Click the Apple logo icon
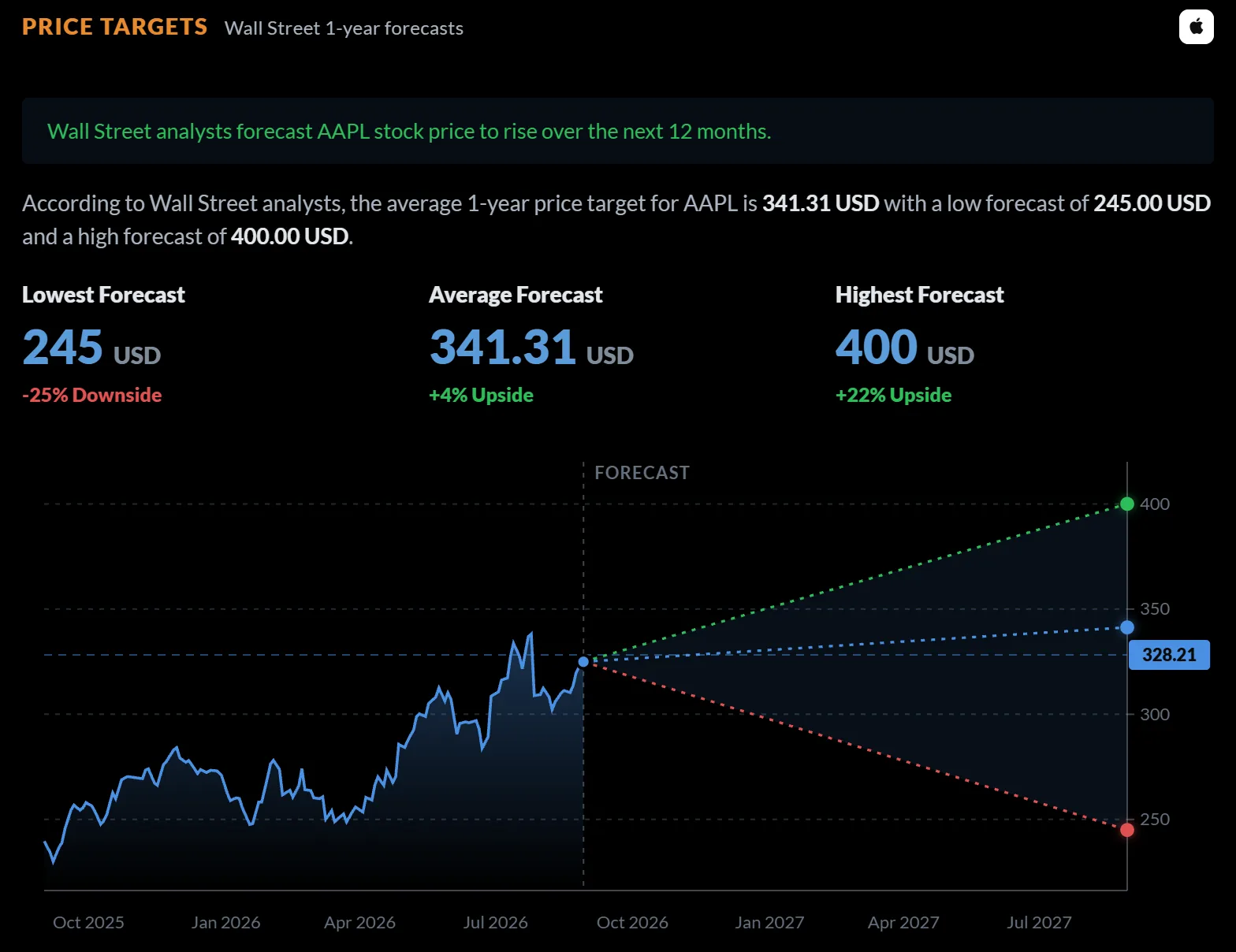 click(1196, 27)
